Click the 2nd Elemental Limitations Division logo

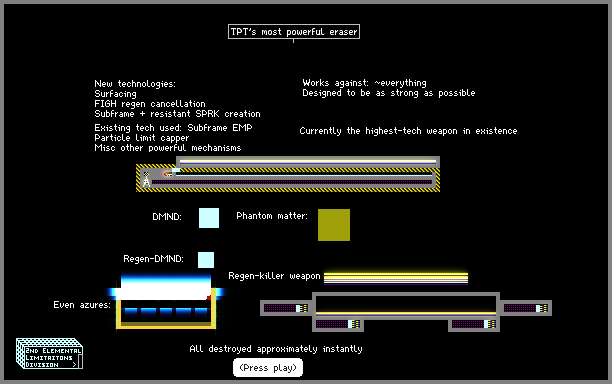tap(49, 353)
